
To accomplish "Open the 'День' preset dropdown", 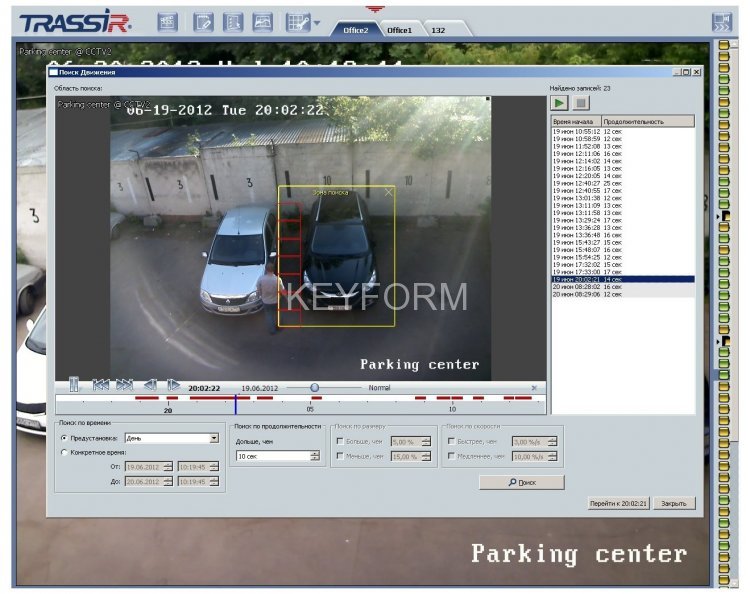I will pyautogui.click(x=213, y=438).
